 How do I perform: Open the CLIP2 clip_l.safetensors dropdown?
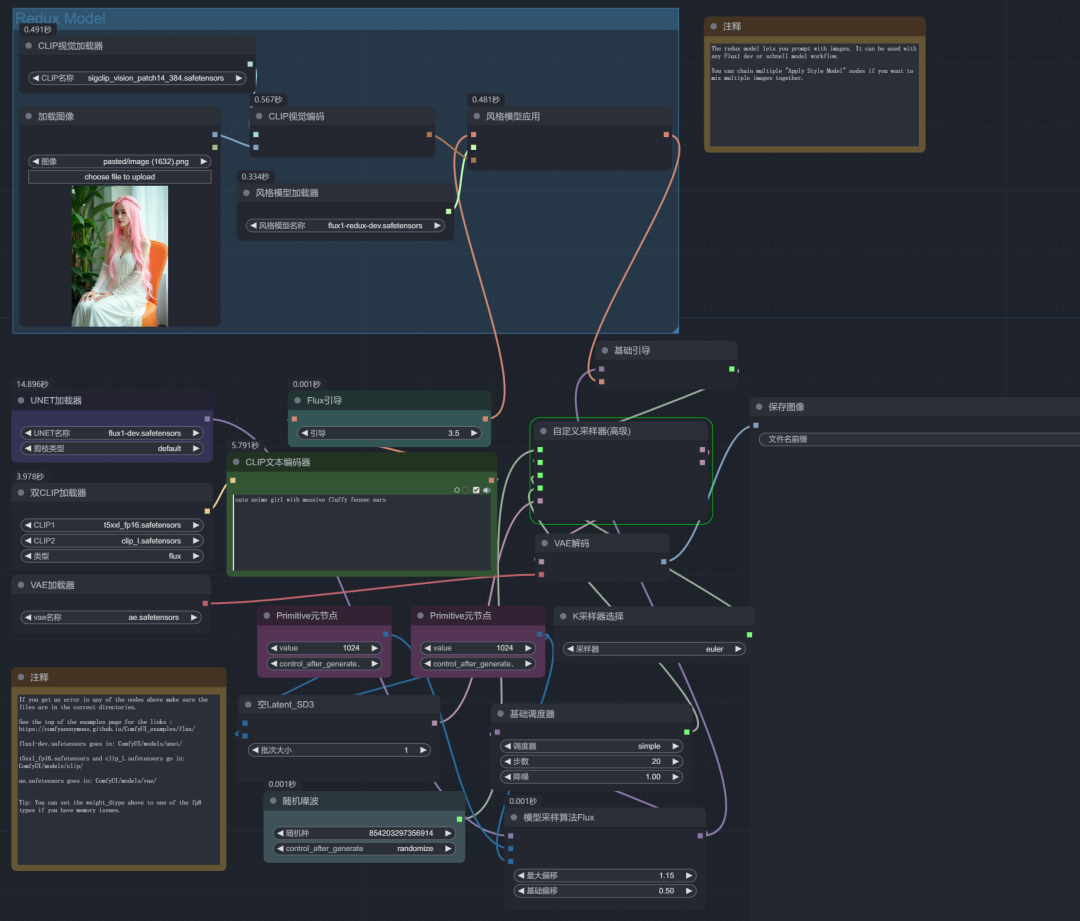tap(112, 541)
